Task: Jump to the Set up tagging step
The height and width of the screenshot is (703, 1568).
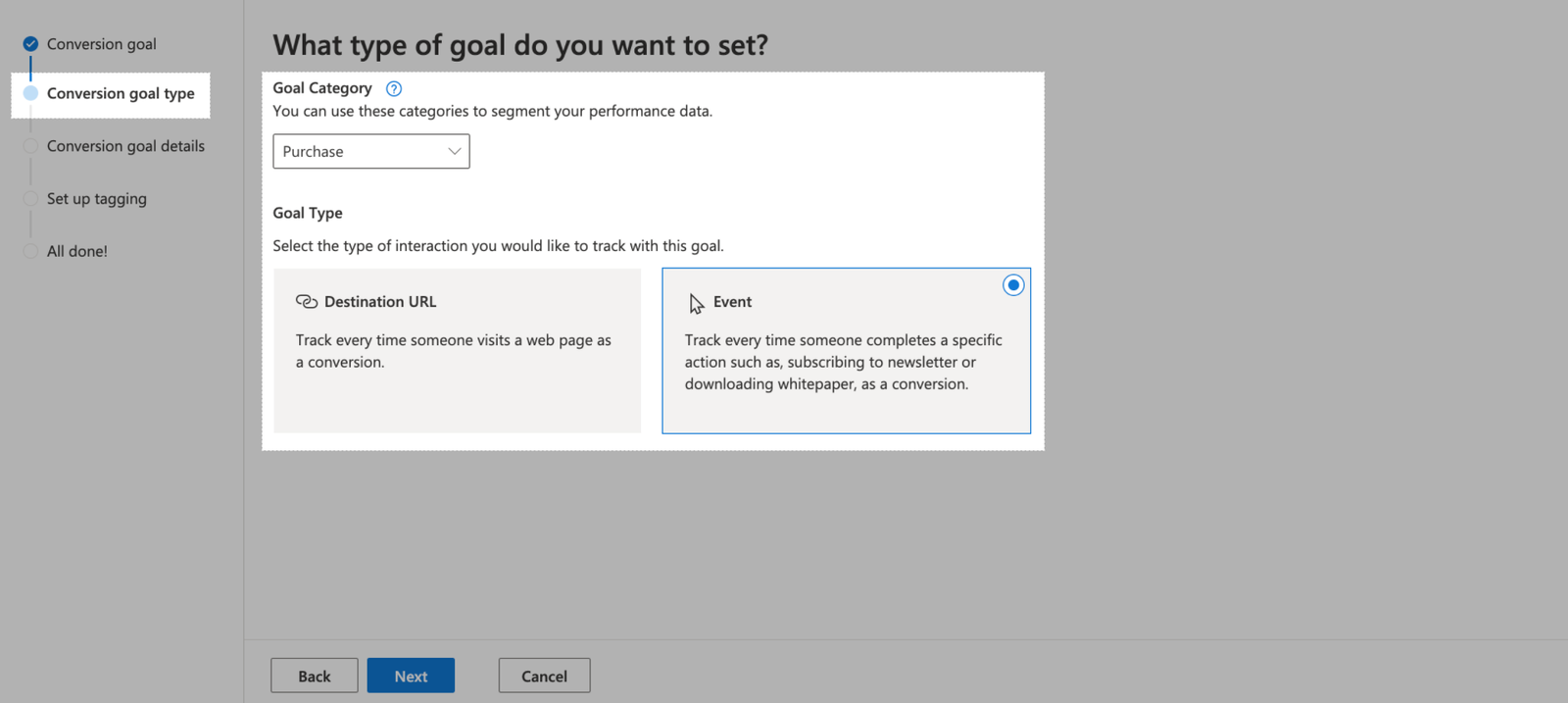Action: pyautogui.click(x=97, y=199)
